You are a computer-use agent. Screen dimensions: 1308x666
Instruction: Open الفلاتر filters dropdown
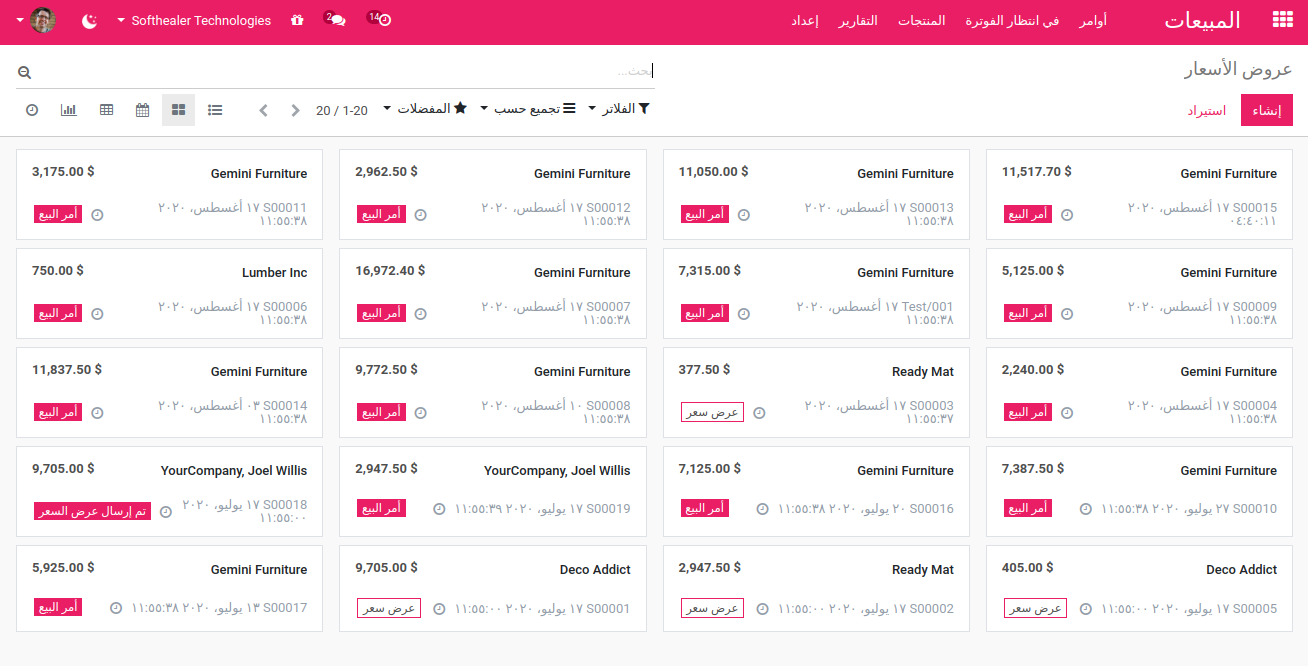click(x=619, y=108)
